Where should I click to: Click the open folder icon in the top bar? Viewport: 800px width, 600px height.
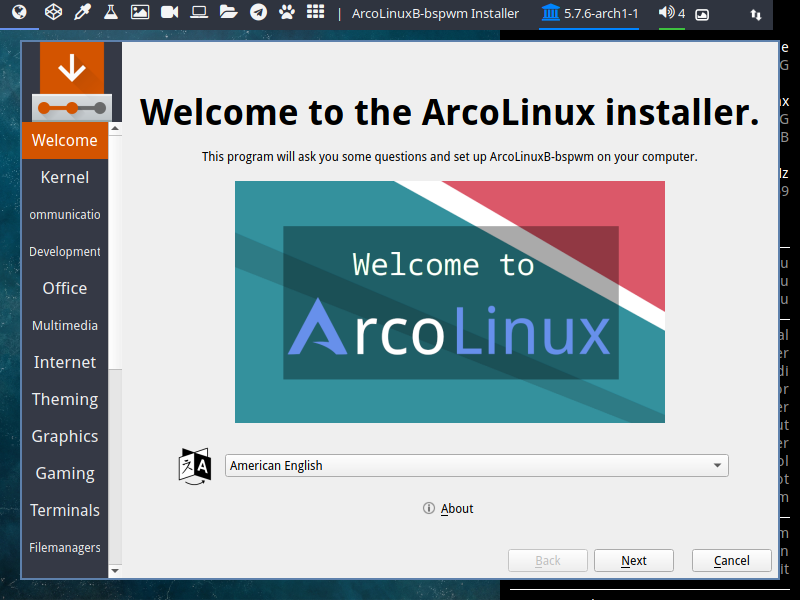click(229, 12)
